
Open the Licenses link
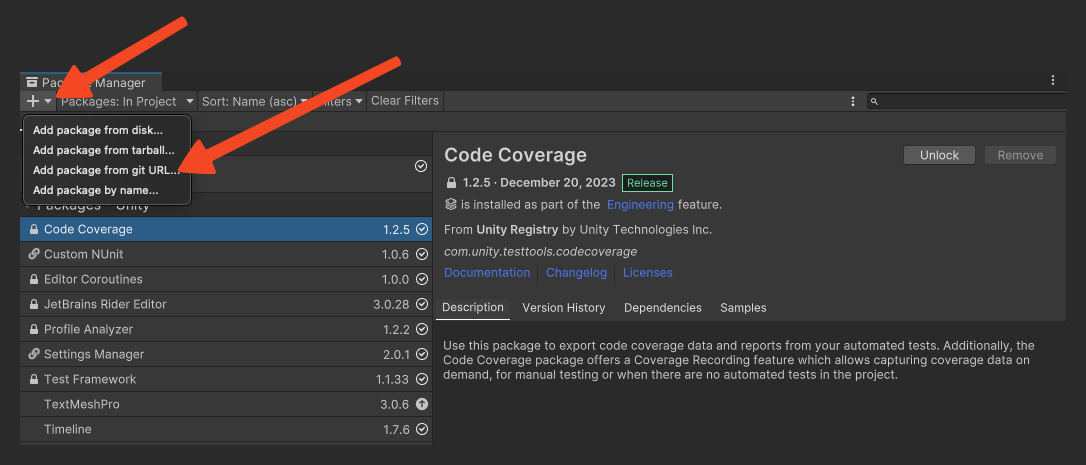648,273
